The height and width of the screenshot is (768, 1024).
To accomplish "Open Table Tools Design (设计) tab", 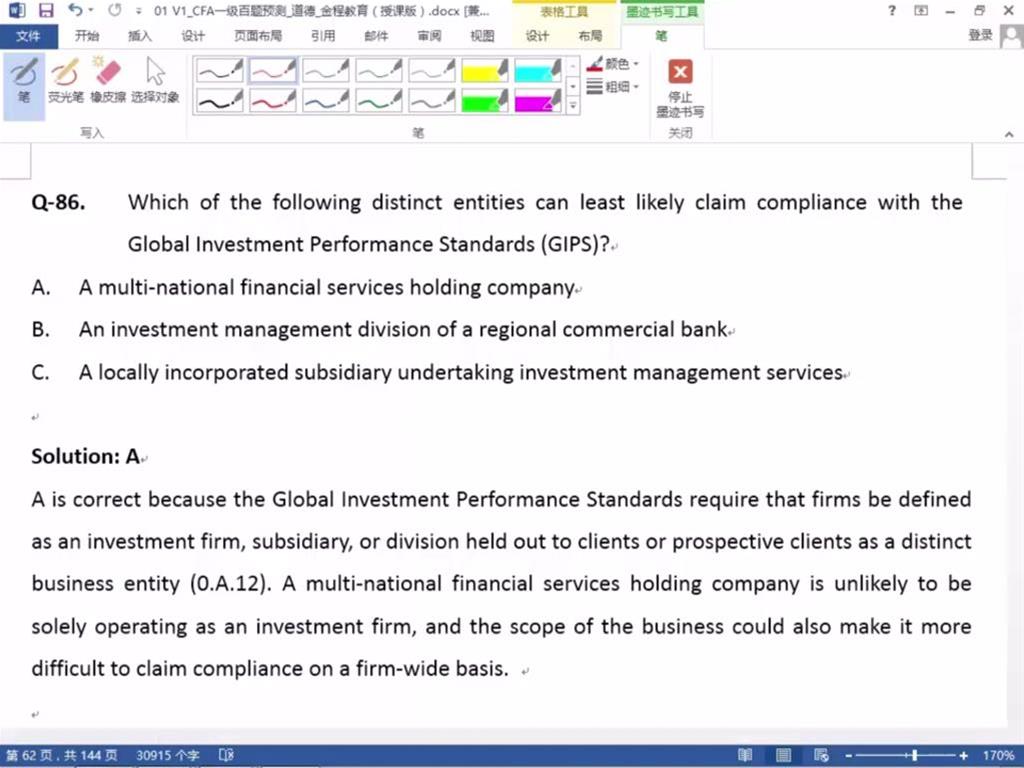I will click(x=537, y=36).
